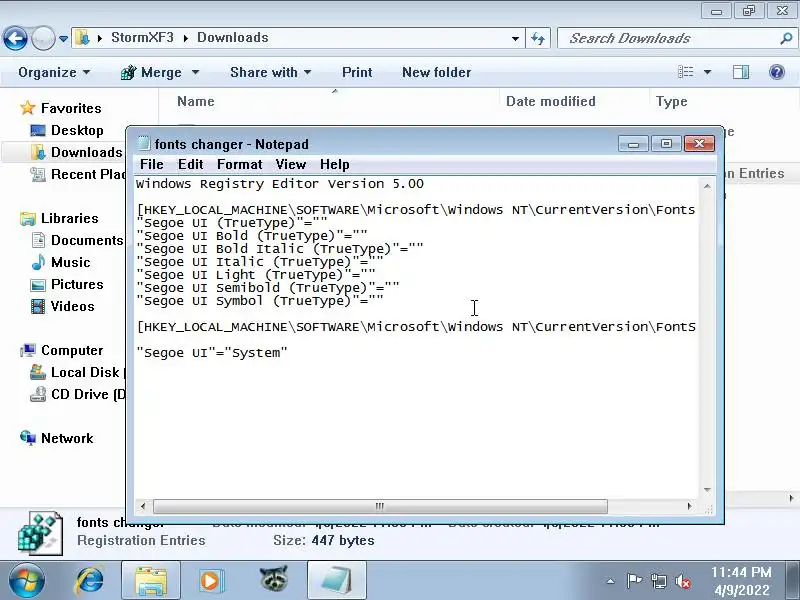Select Desktop in the navigation pane
This screenshot has height=600, width=800.
coord(77,130)
